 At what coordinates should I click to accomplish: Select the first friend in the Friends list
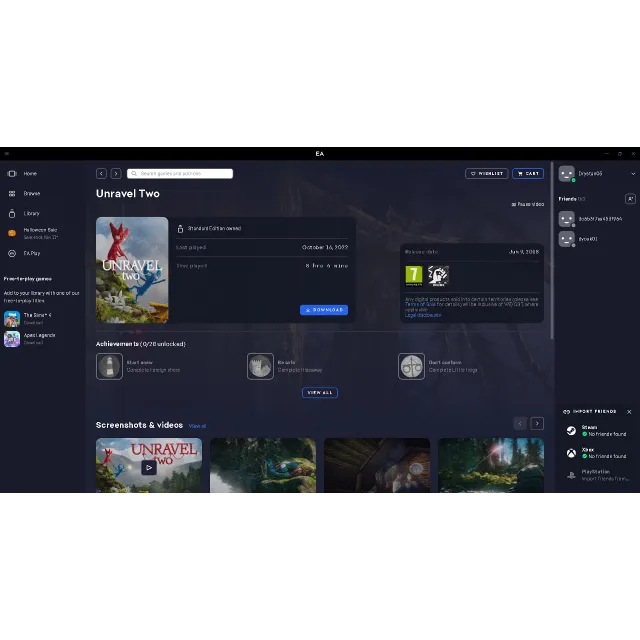coord(590,219)
